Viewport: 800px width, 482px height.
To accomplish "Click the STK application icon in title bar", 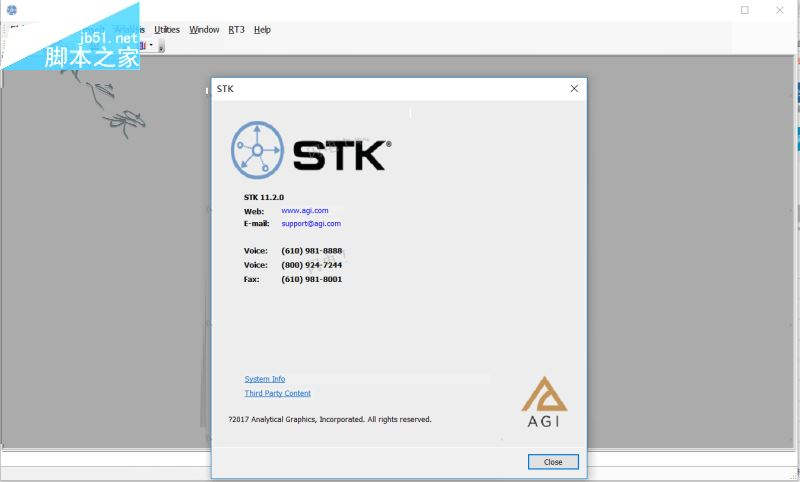I will coord(12,10).
